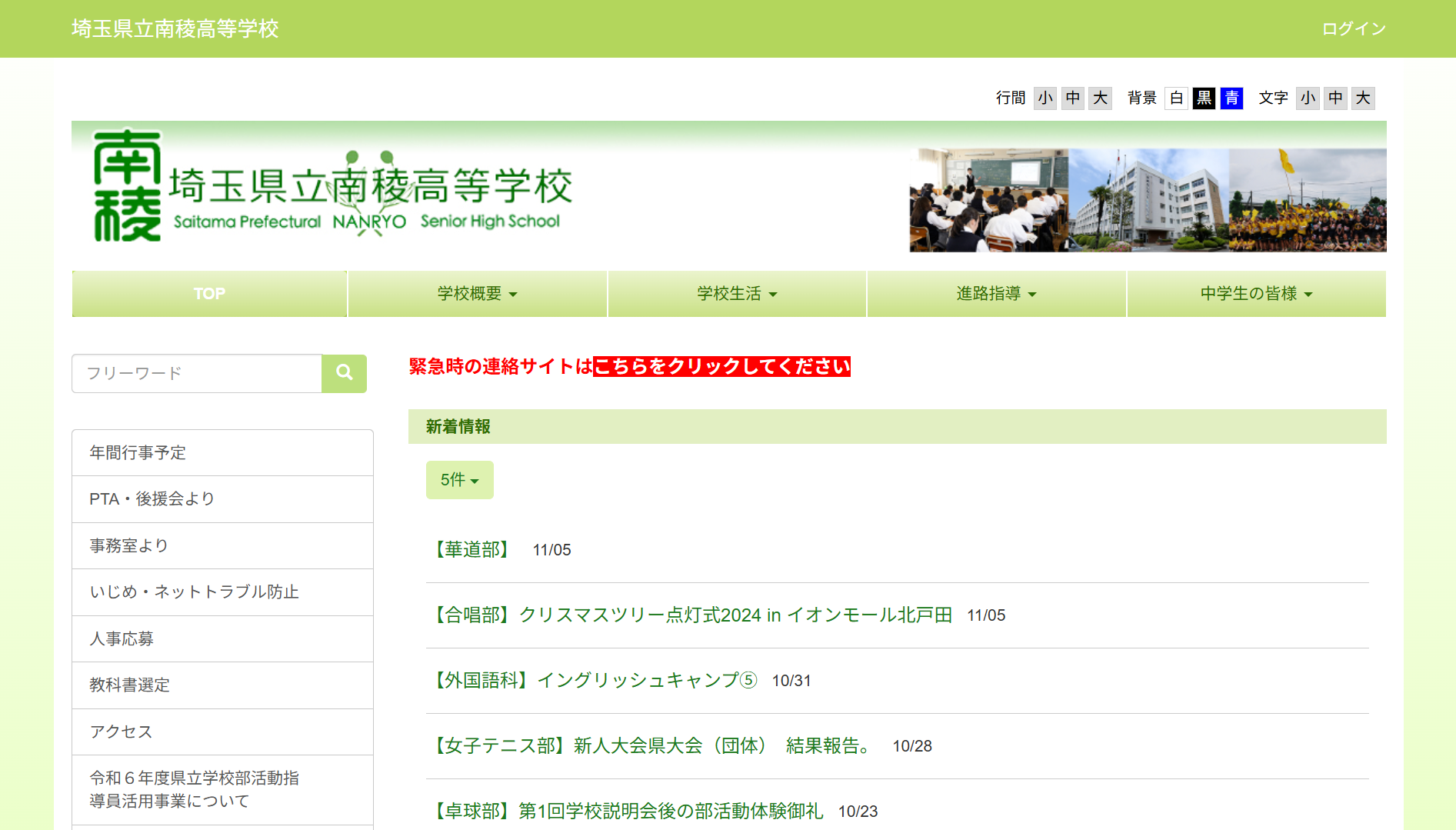The height and width of the screenshot is (830, 1456).
Task: Open 教科書選定 in the sidebar
Action: (222, 685)
